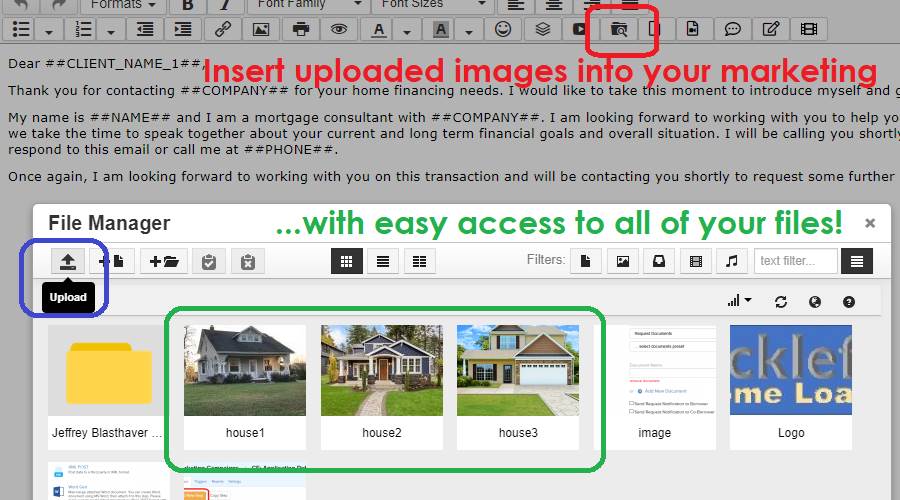Apply background highlight color
This screenshot has width=900, height=500.
[440, 29]
